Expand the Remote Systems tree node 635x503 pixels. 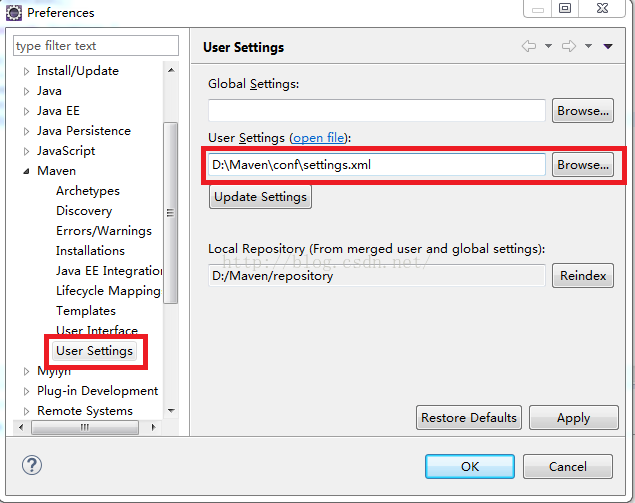pos(26,411)
